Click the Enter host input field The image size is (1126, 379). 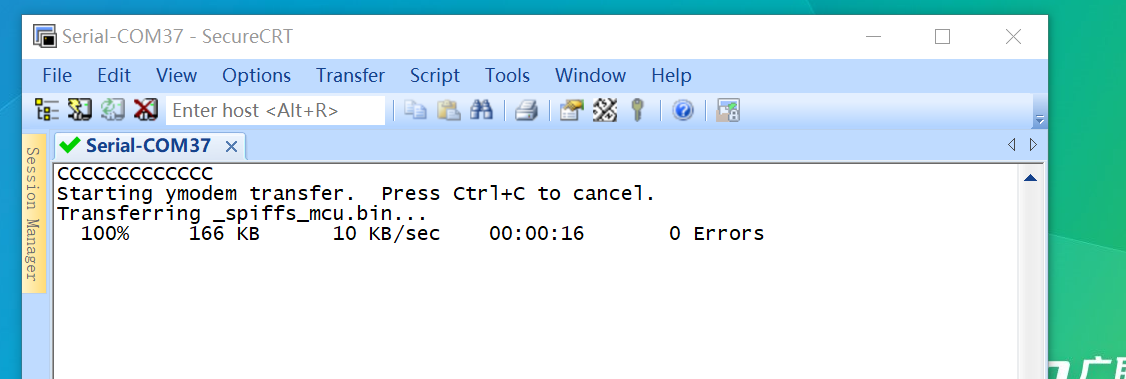click(276, 111)
